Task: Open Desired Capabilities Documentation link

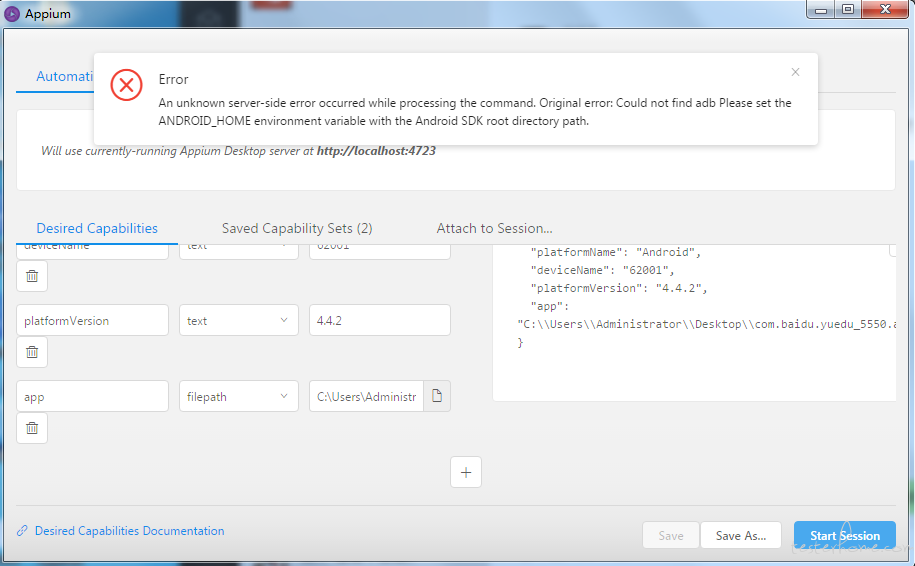Action: [130, 530]
